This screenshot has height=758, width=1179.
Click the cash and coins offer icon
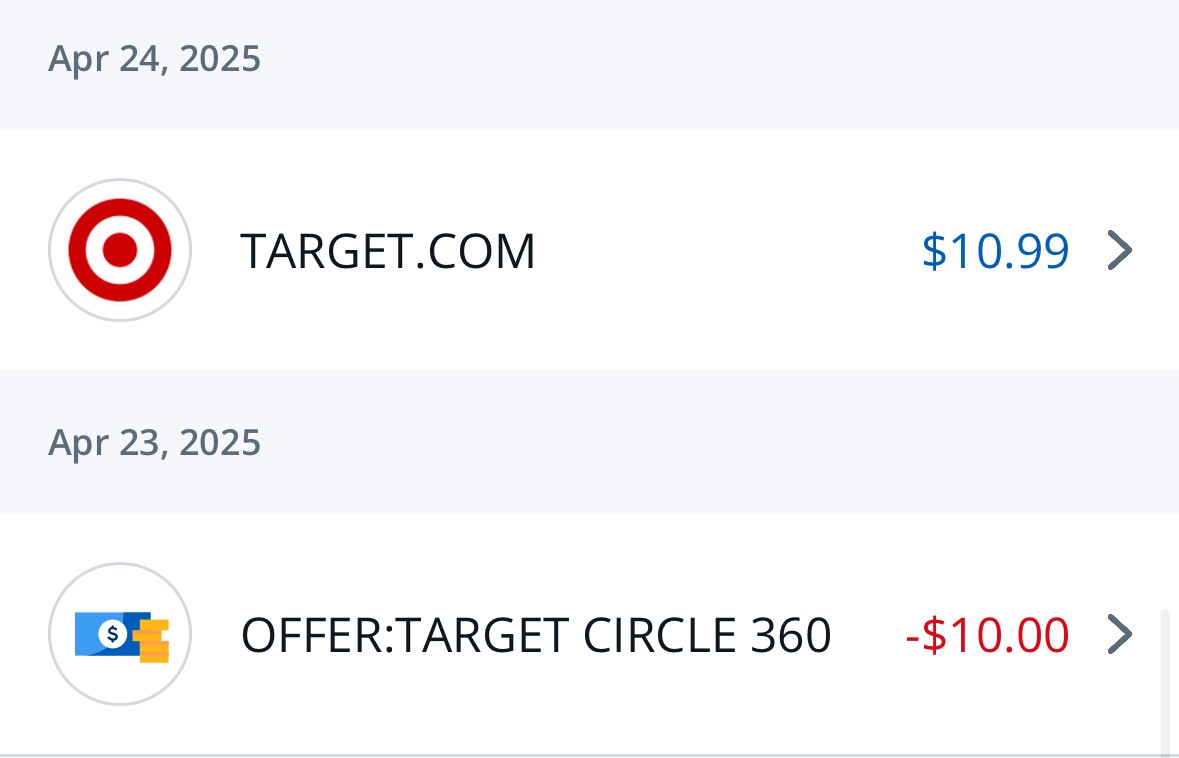122,636
